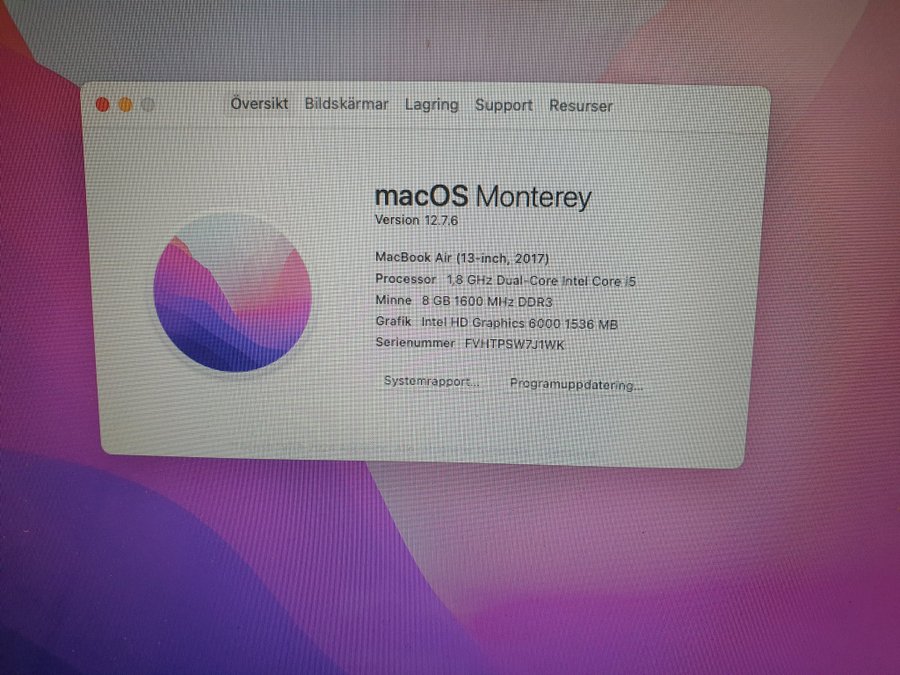The image size is (900, 675).
Task: Click the Processor 1,8 GHz specification line
Action: point(505,280)
